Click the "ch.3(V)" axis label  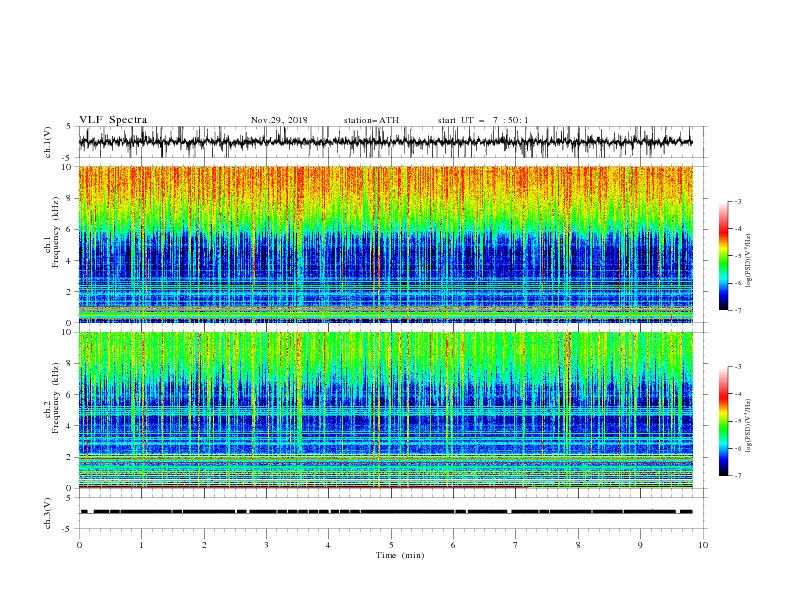pyautogui.click(x=48, y=513)
